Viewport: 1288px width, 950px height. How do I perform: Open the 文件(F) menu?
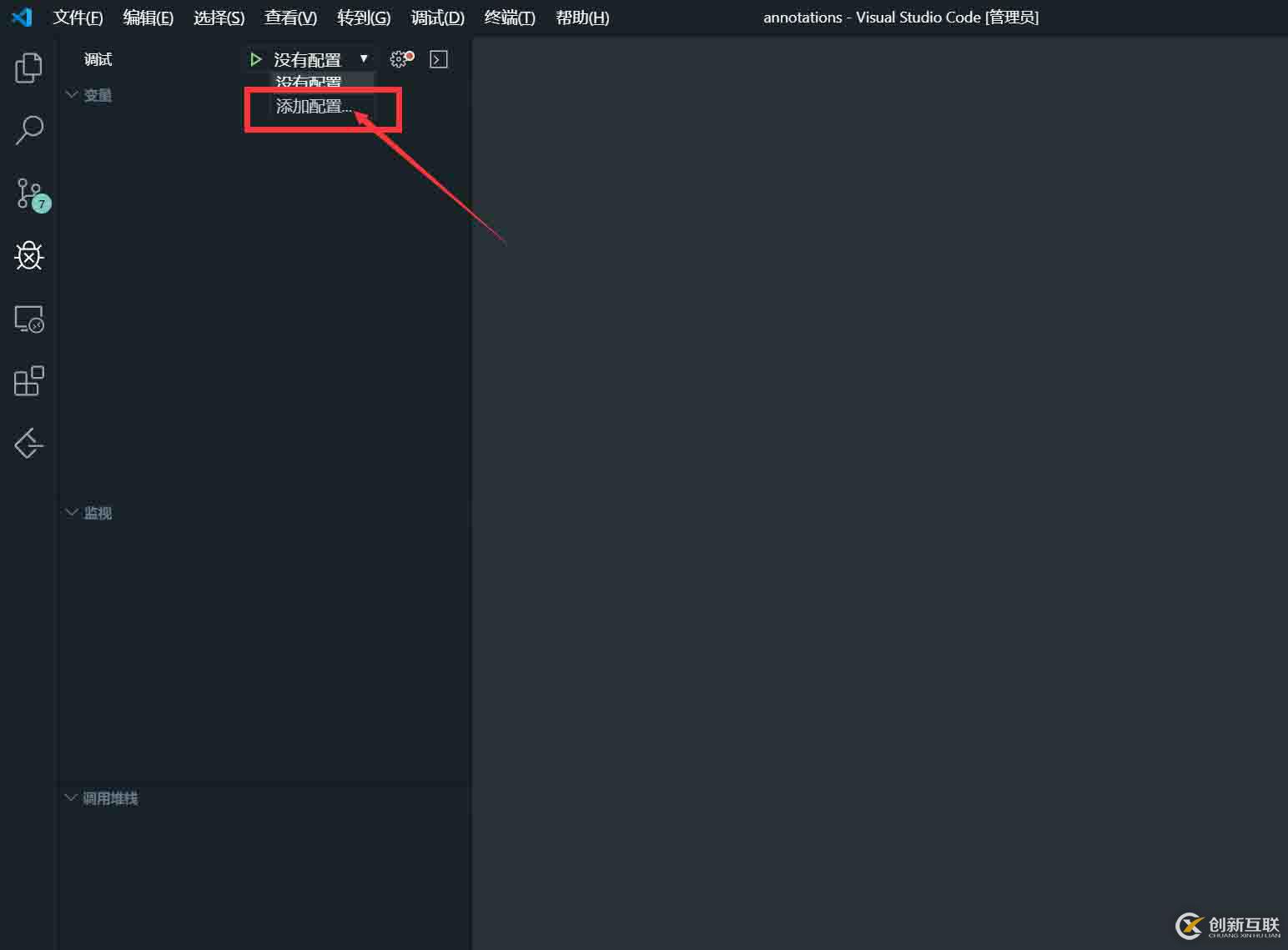coord(78,18)
